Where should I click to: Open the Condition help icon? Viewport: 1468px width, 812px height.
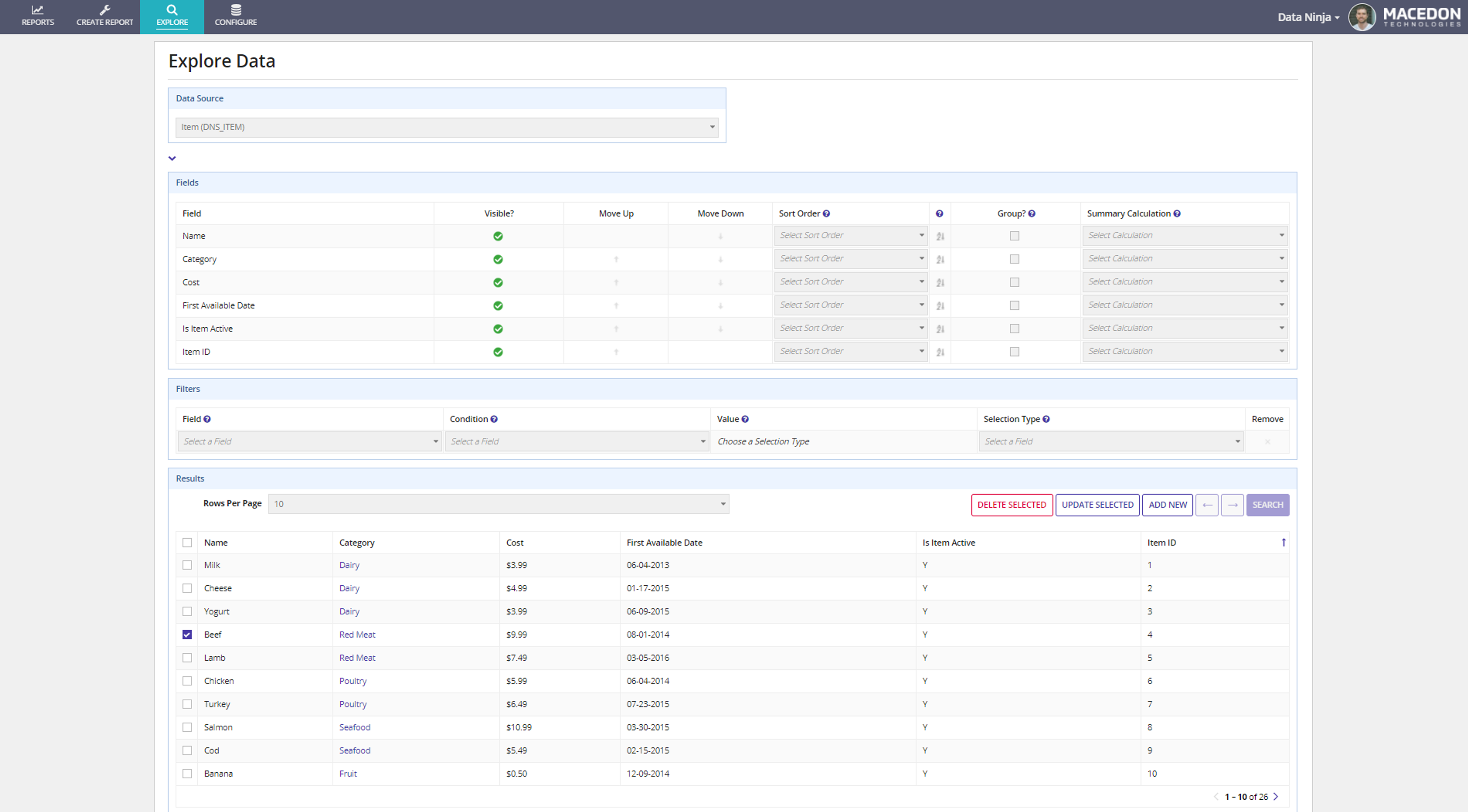[x=494, y=419]
